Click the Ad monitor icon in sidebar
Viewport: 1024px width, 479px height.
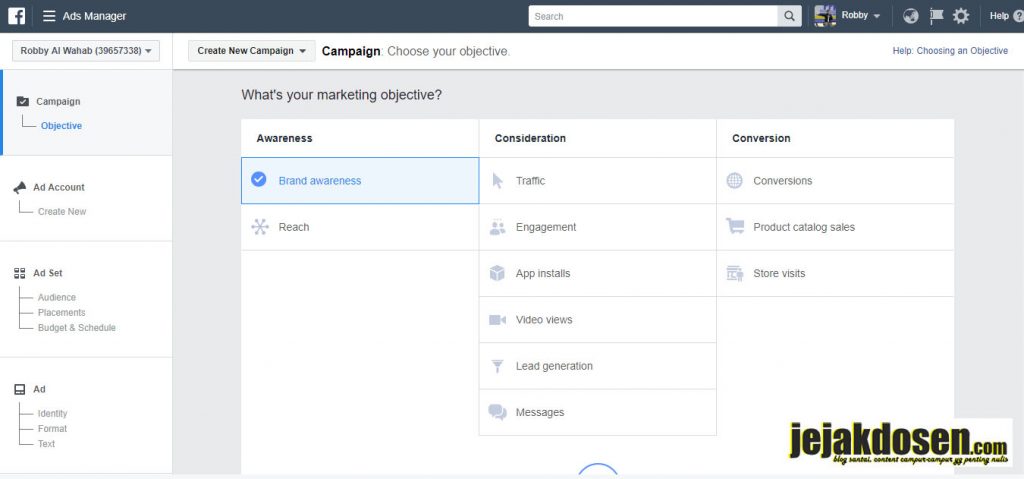point(20,389)
